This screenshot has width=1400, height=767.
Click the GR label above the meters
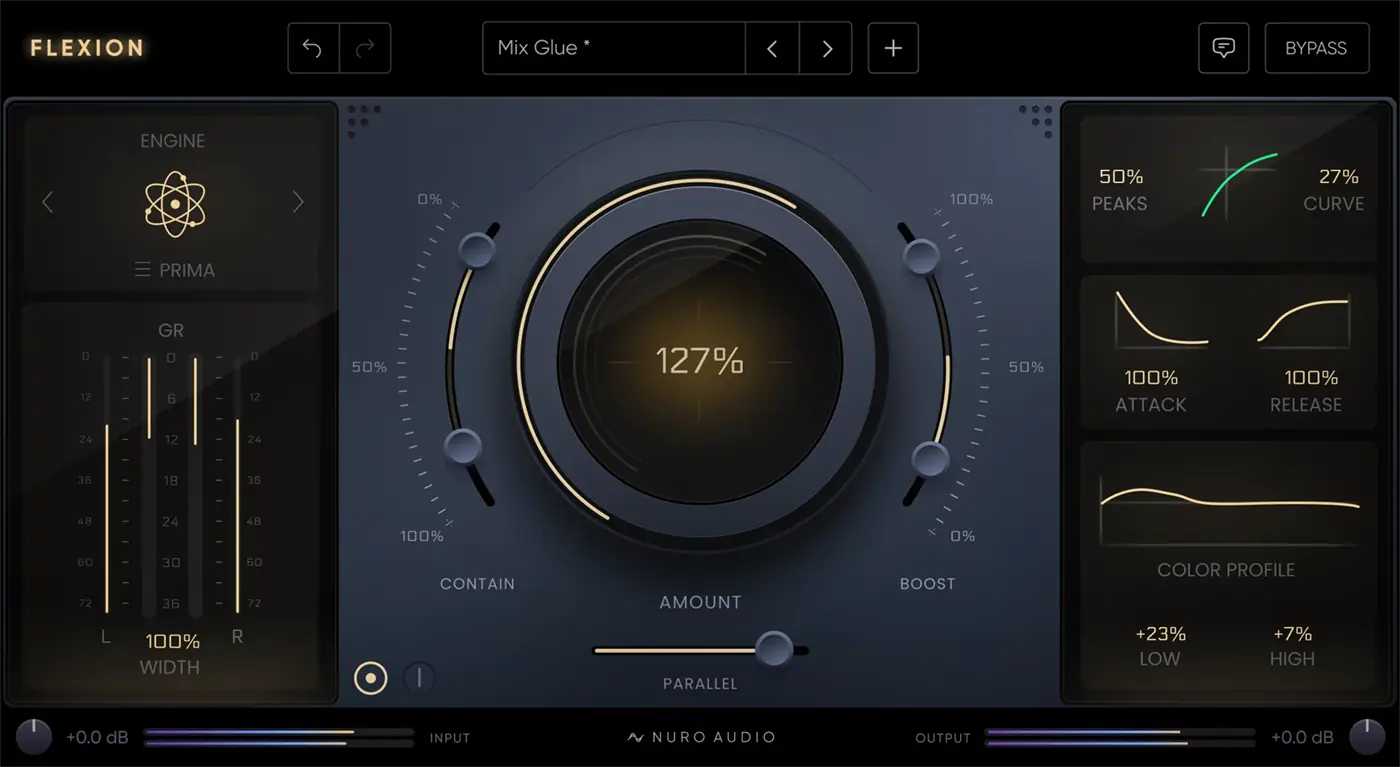[x=171, y=331]
